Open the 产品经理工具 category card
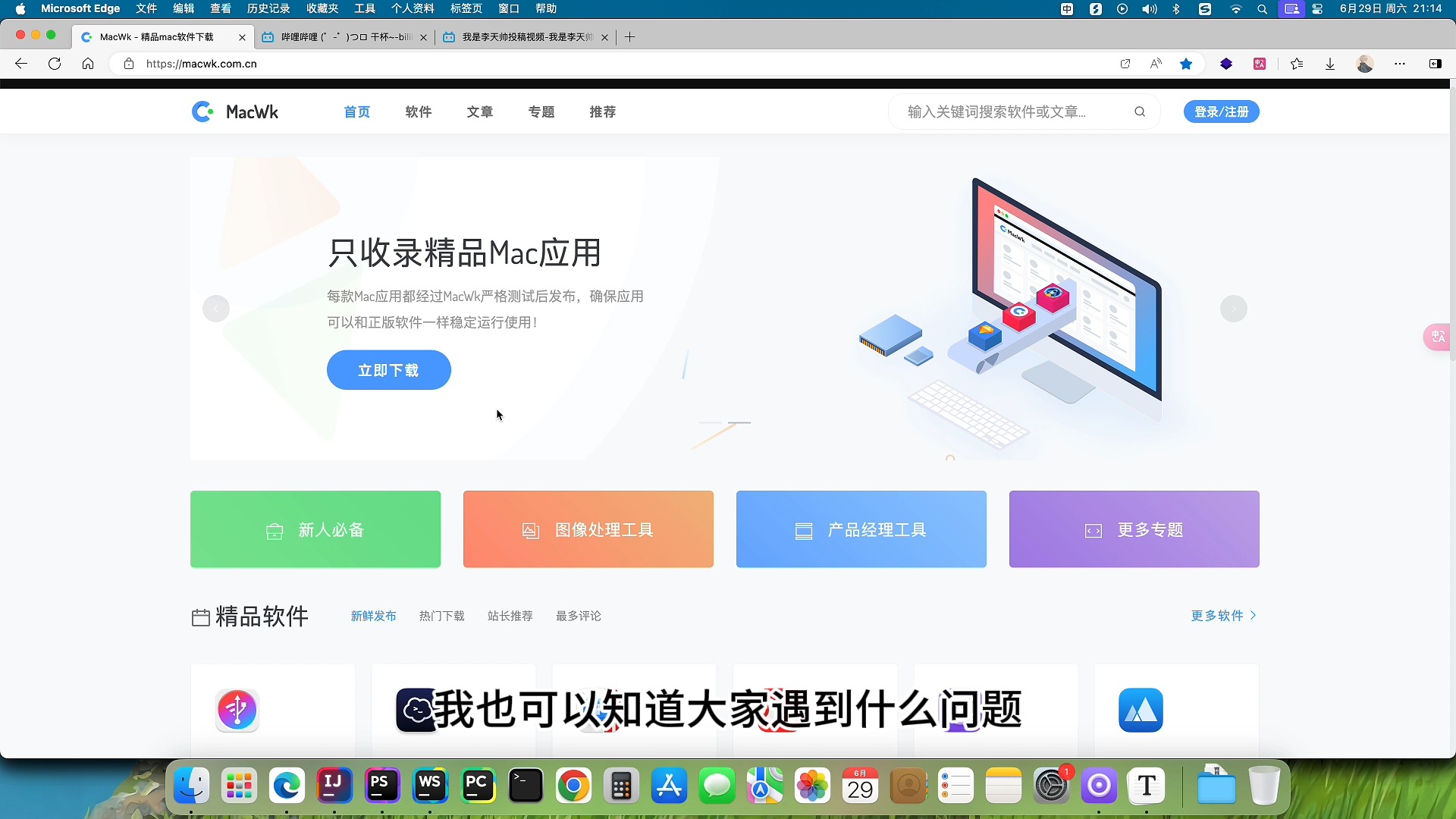 point(861,529)
